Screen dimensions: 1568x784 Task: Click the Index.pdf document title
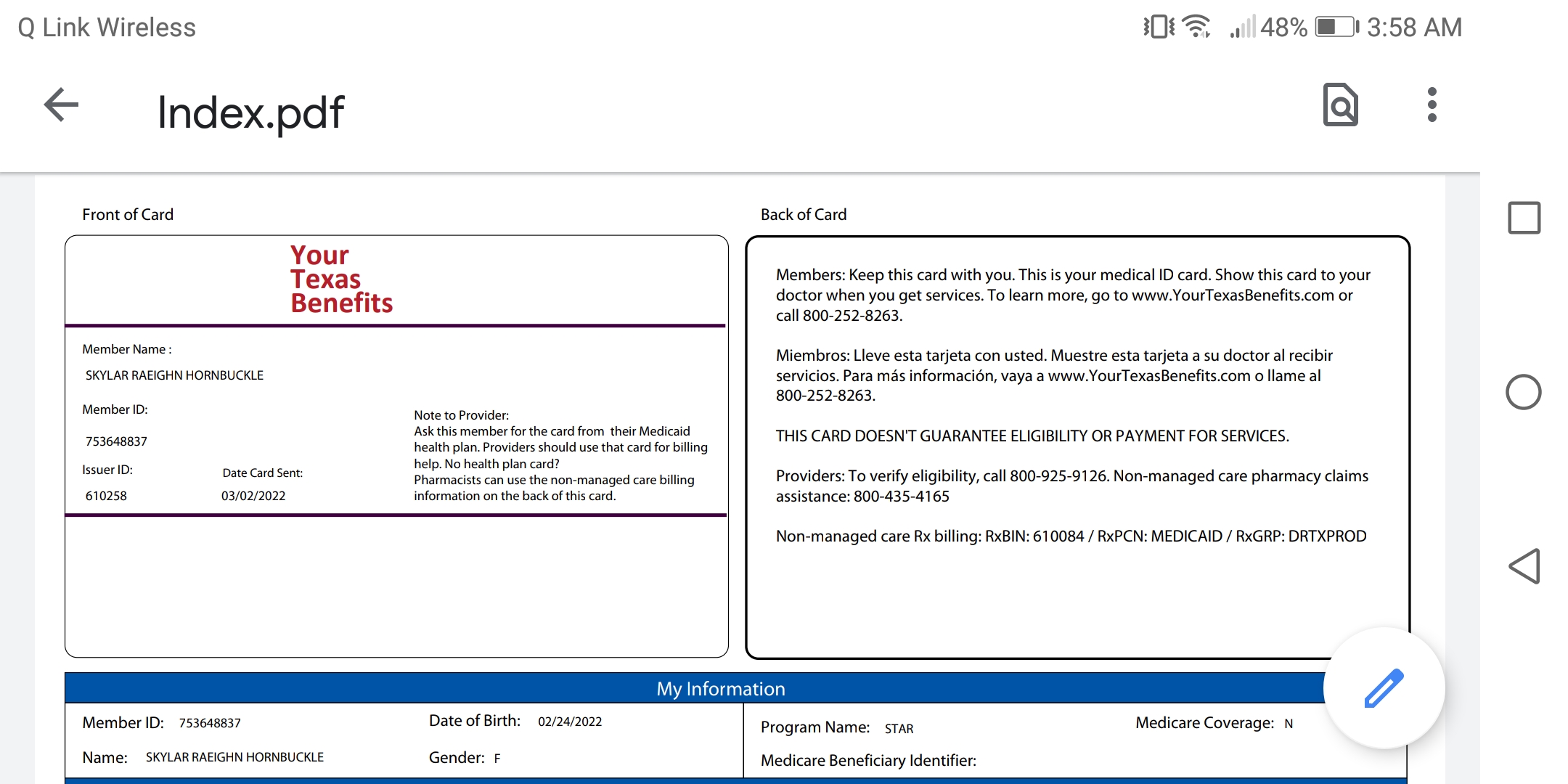(250, 113)
